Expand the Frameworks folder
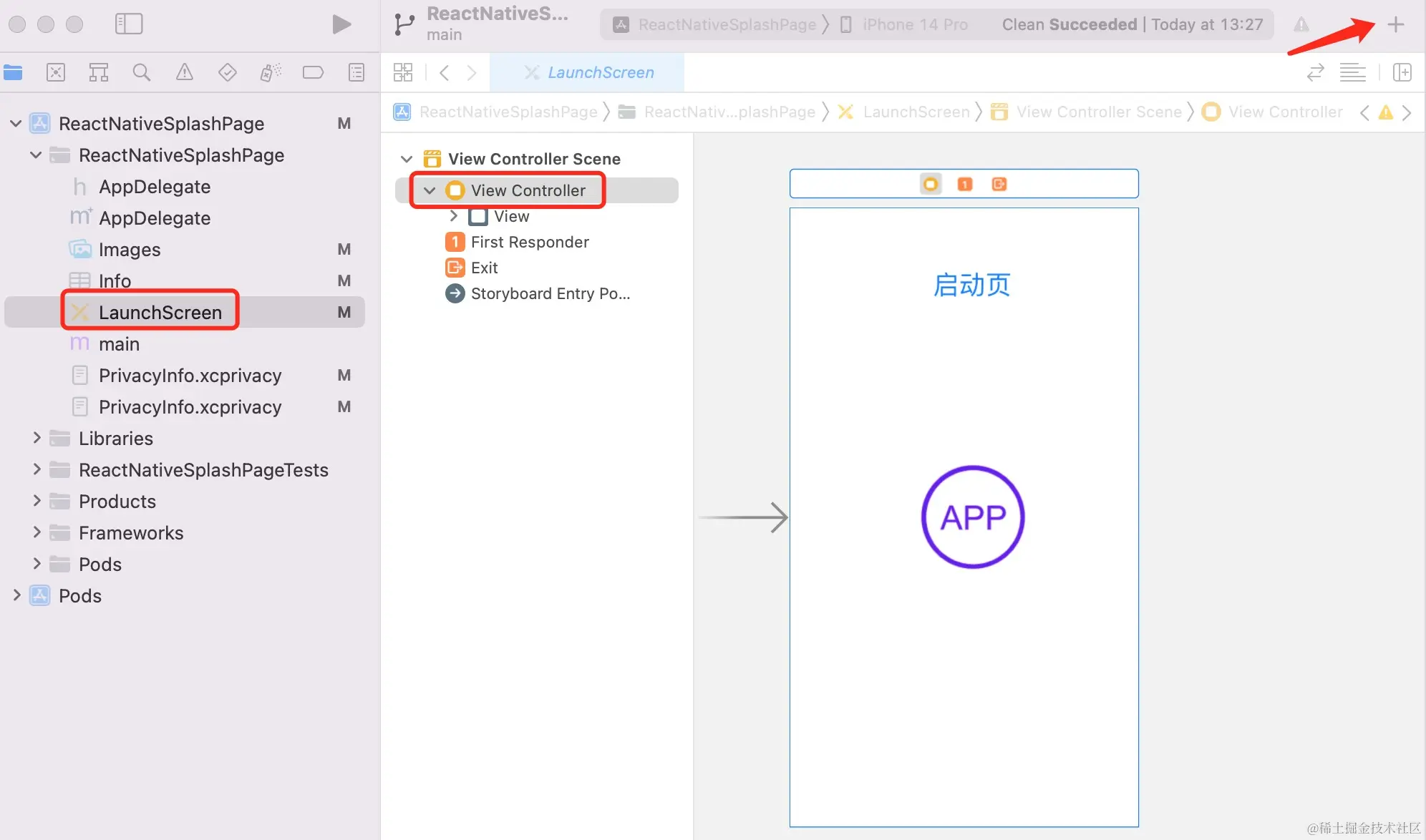Image resolution: width=1426 pixels, height=840 pixels. tap(37, 532)
